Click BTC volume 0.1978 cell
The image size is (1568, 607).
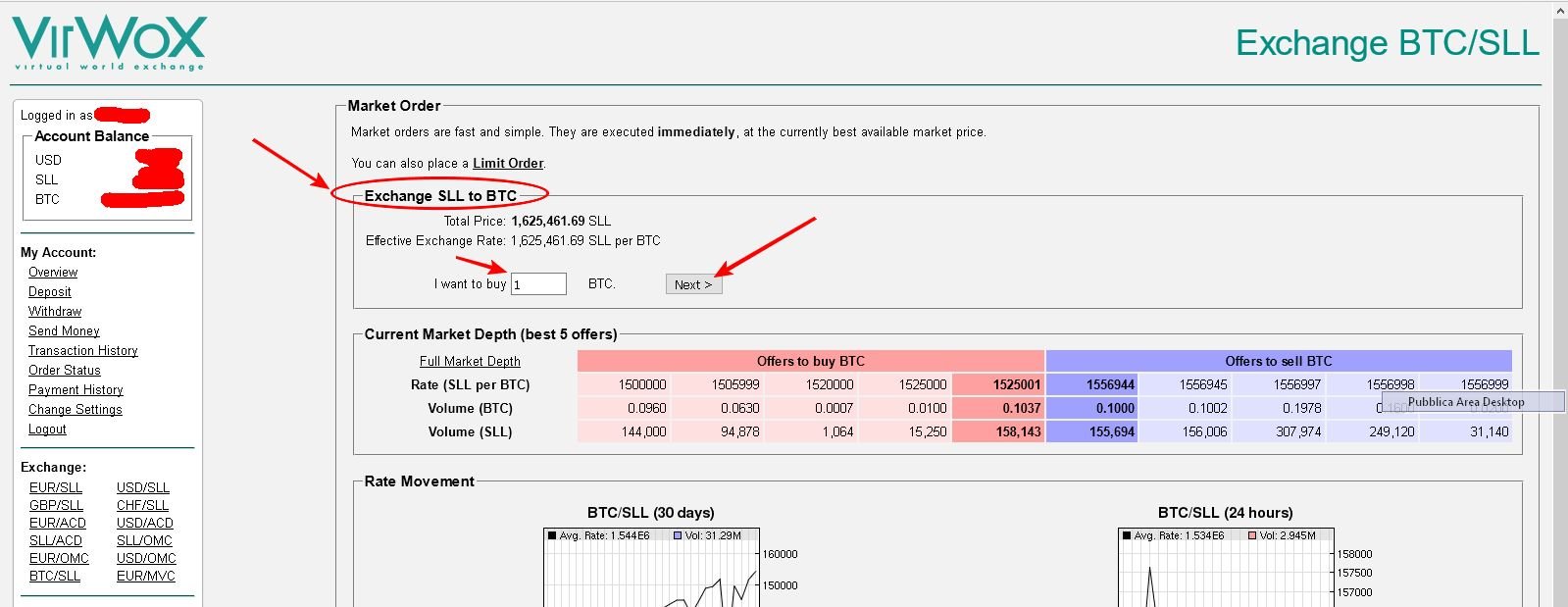click(x=1279, y=408)
